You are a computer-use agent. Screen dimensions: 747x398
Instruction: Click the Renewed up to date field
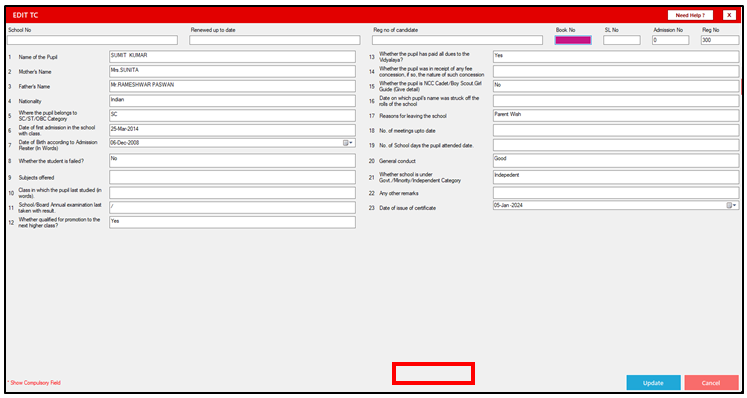[x=275, y=41]
